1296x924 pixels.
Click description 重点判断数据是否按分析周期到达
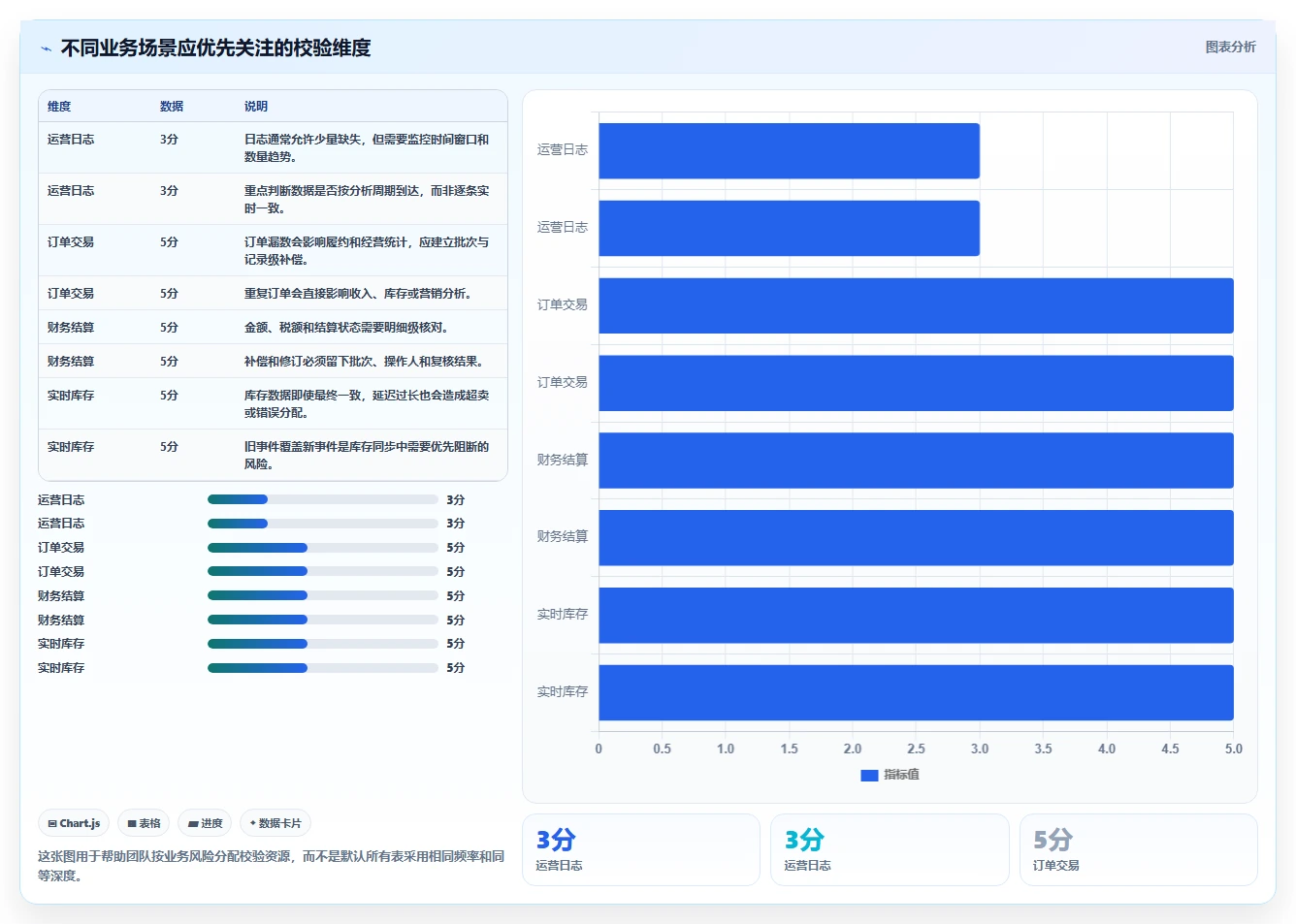[367, 199]
